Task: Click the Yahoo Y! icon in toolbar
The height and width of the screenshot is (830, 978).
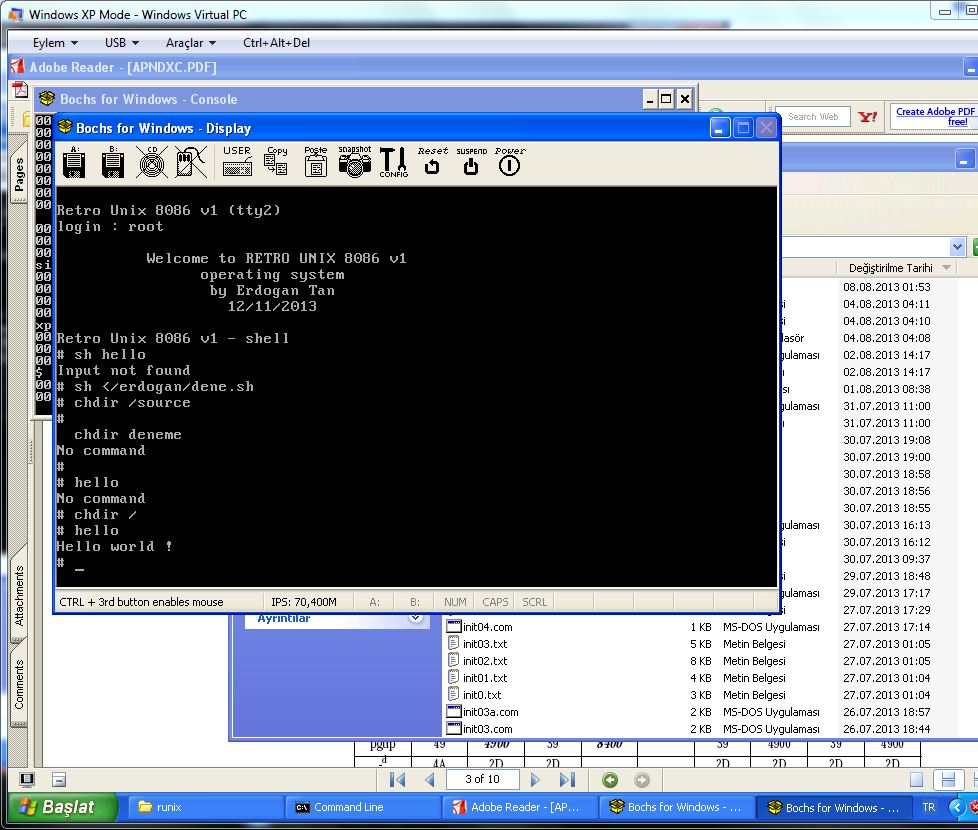Action: coord(868,117)
